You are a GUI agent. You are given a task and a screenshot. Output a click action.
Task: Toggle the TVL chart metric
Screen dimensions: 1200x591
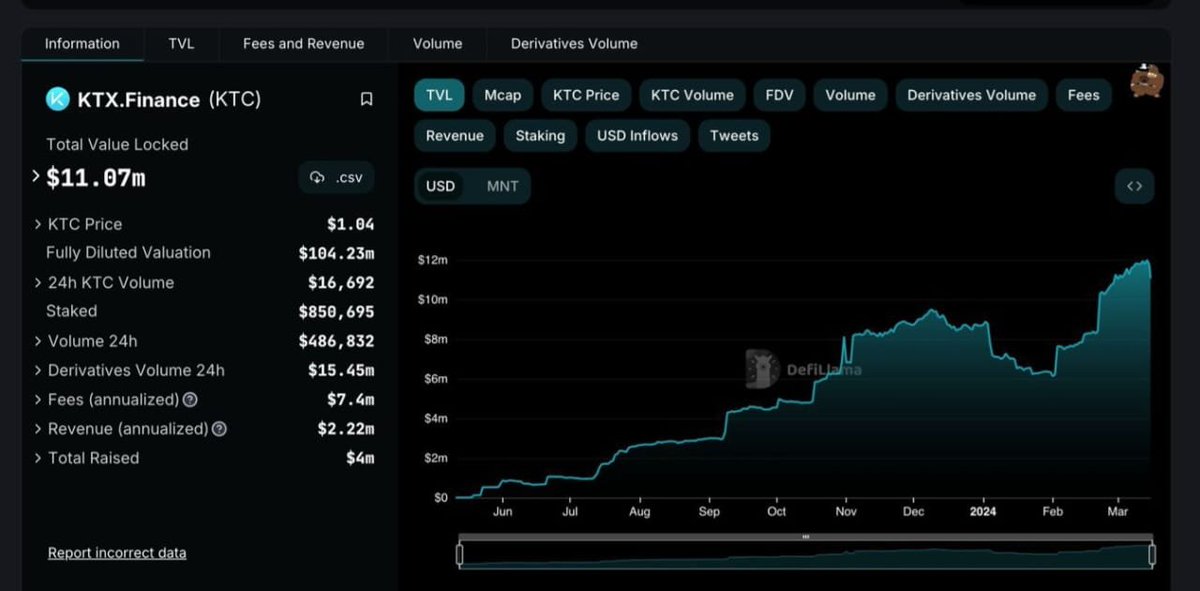(439, 95)
